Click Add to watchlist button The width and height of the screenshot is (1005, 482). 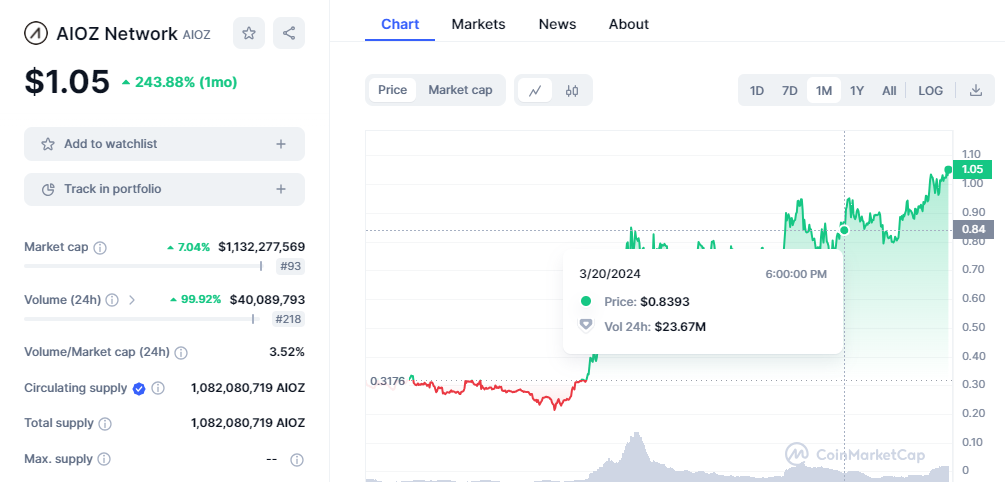pyautogui.click(x=164, y=144)
